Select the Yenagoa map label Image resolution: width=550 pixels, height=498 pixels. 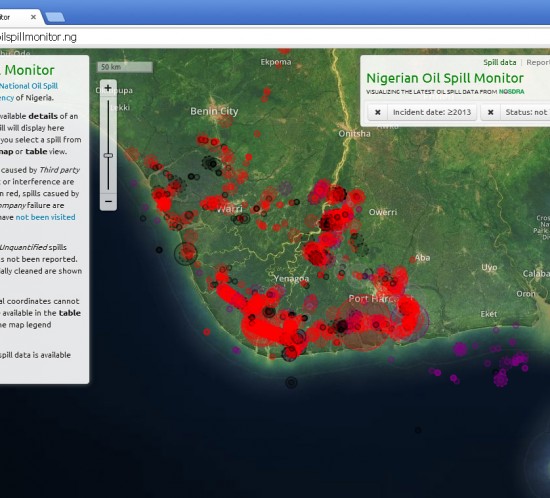pyautogui.click(x=291, y=279)
